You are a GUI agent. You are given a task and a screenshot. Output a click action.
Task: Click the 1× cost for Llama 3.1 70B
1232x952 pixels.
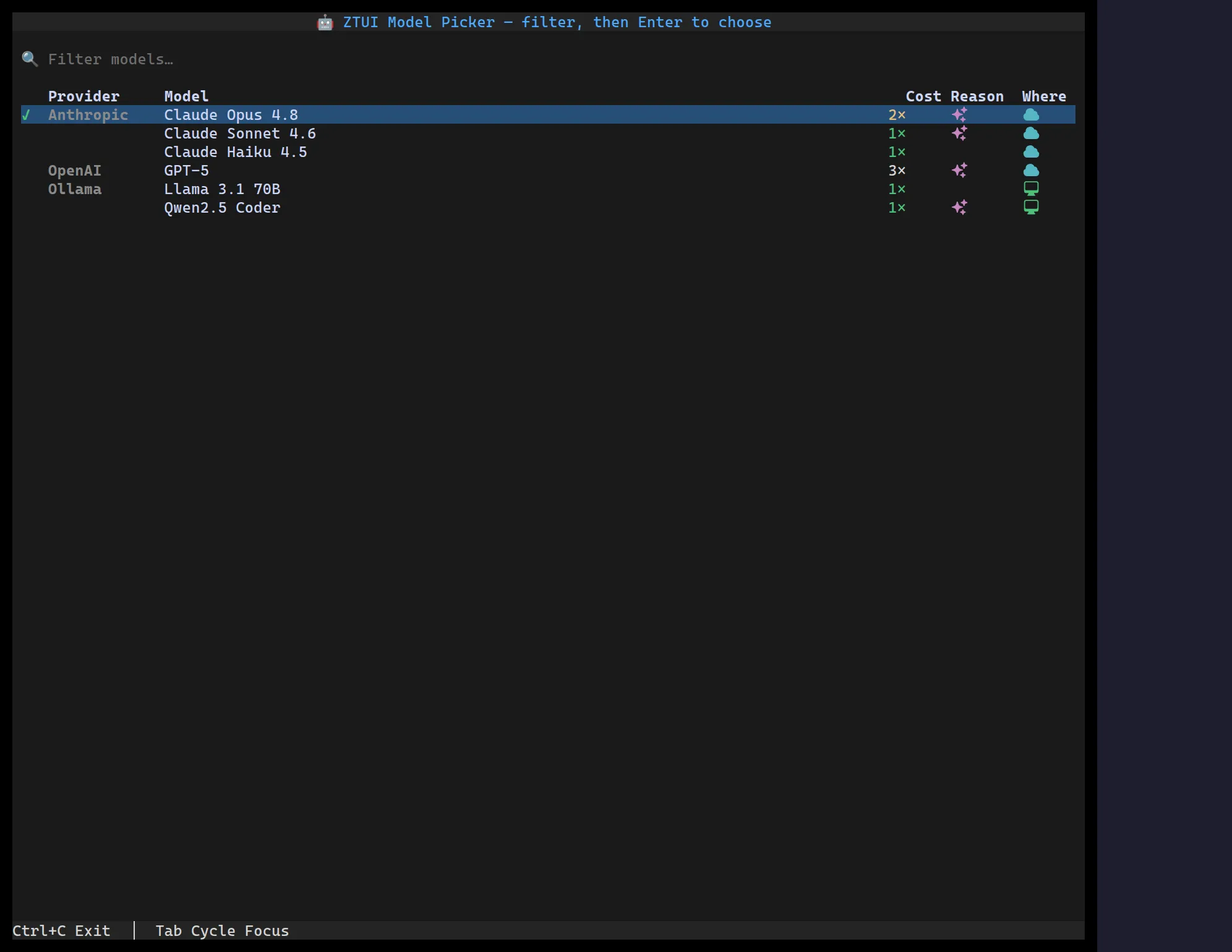click(x=897, y=189)
